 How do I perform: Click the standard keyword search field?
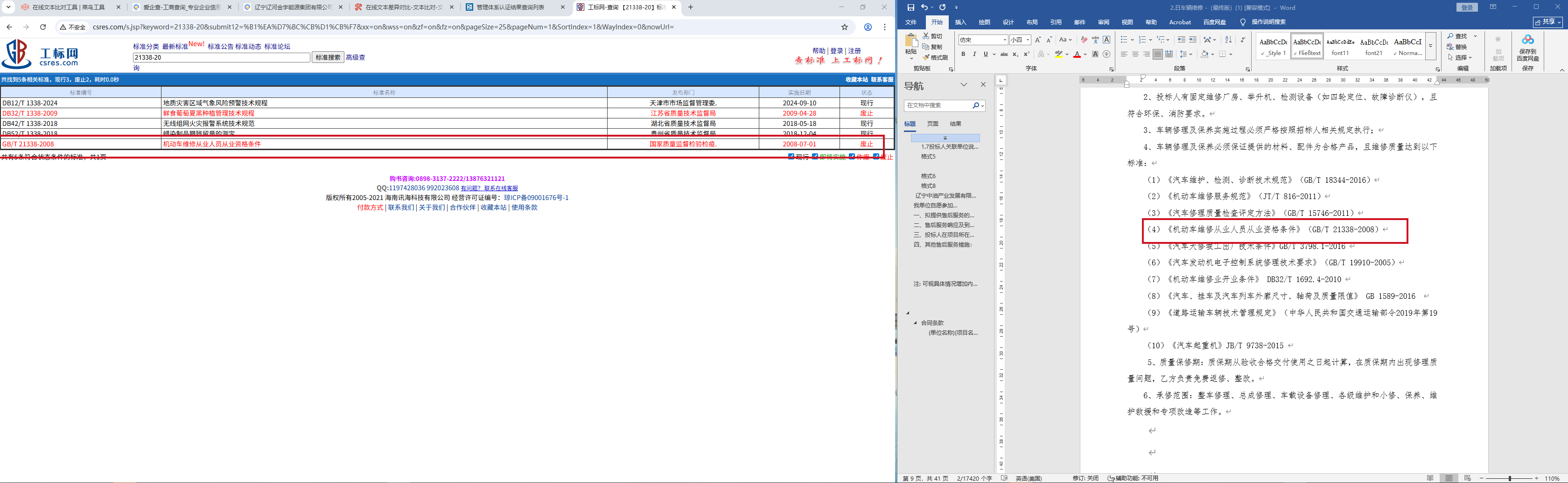222,57
